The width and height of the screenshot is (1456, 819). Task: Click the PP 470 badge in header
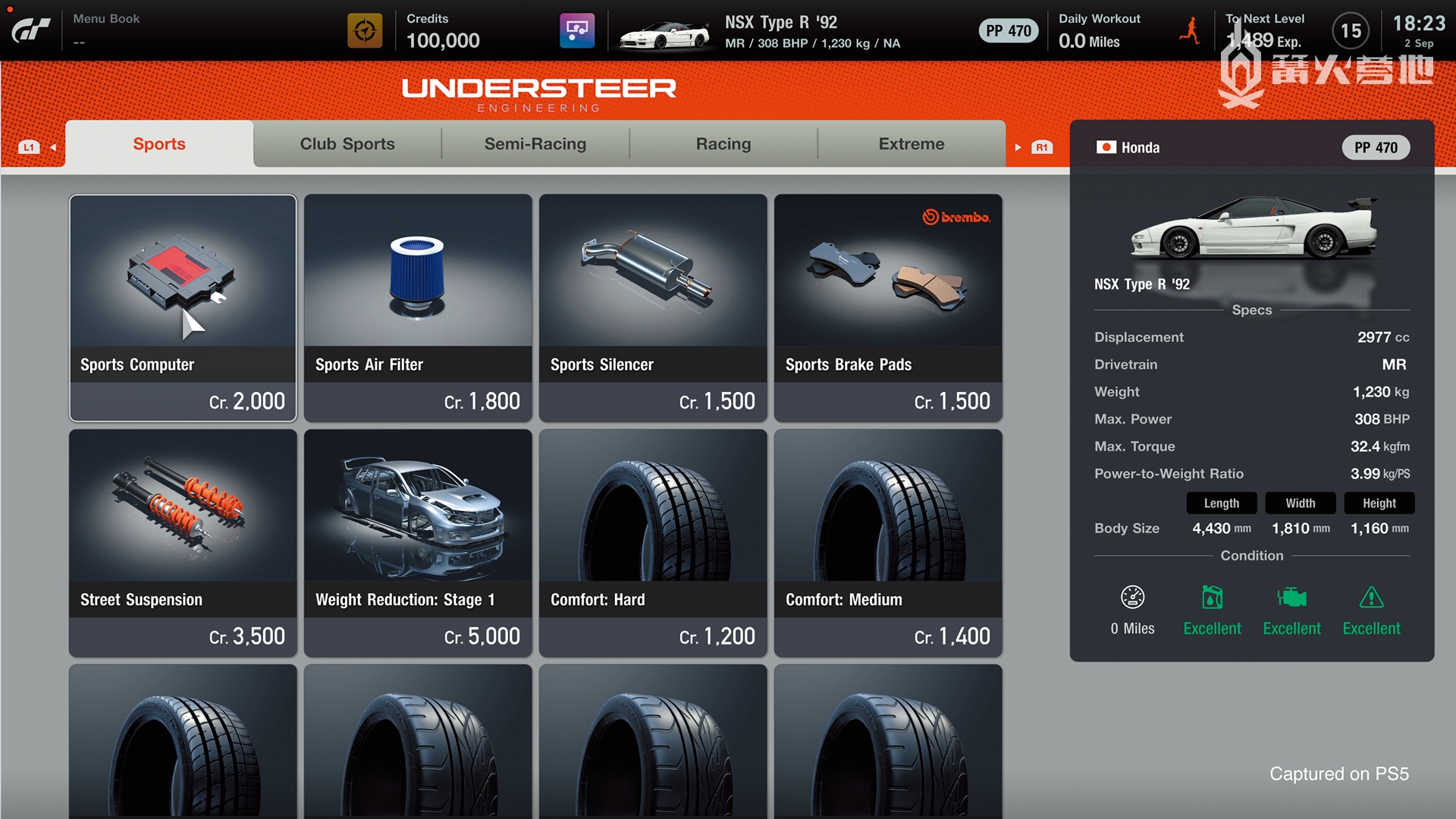pos(1008,31)
